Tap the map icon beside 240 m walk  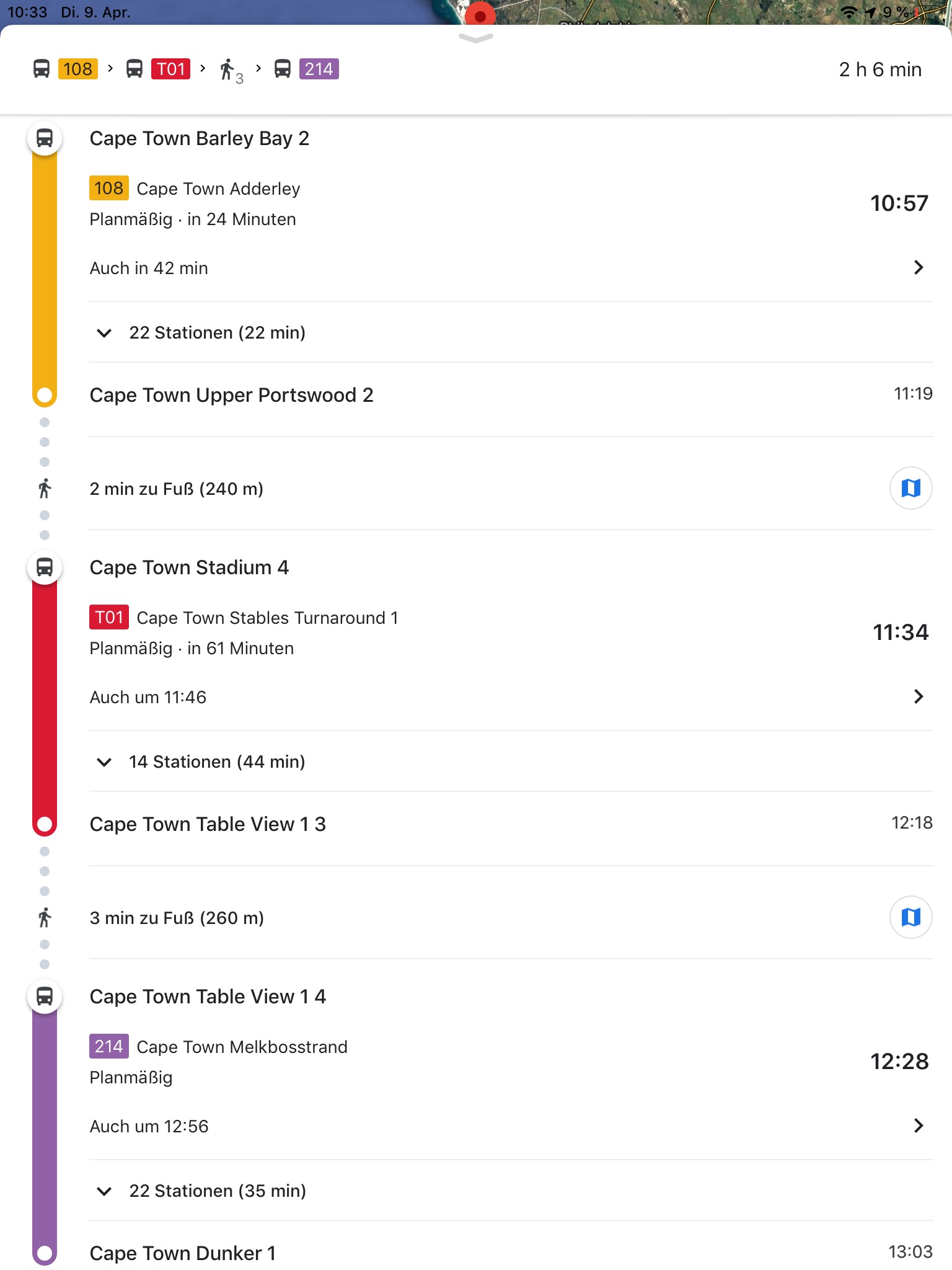910,488
